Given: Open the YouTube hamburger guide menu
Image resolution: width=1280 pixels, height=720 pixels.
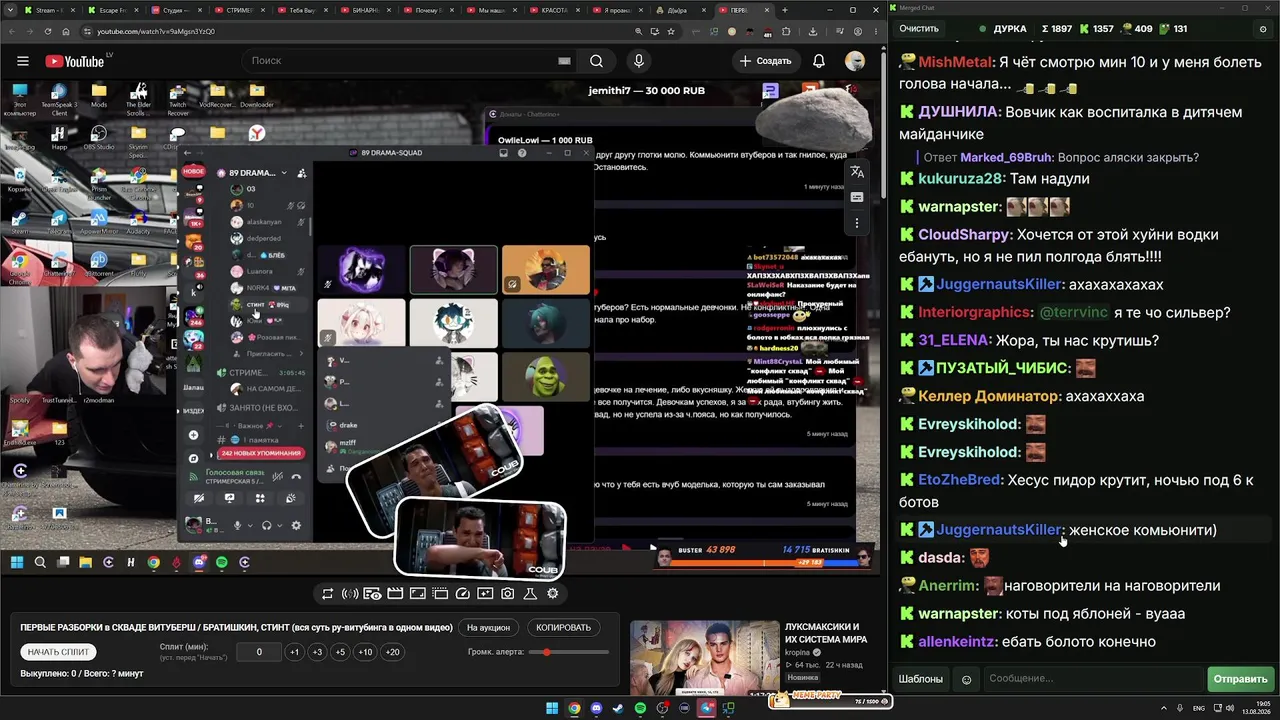Looking at the screenshot, I should point(23,61).
